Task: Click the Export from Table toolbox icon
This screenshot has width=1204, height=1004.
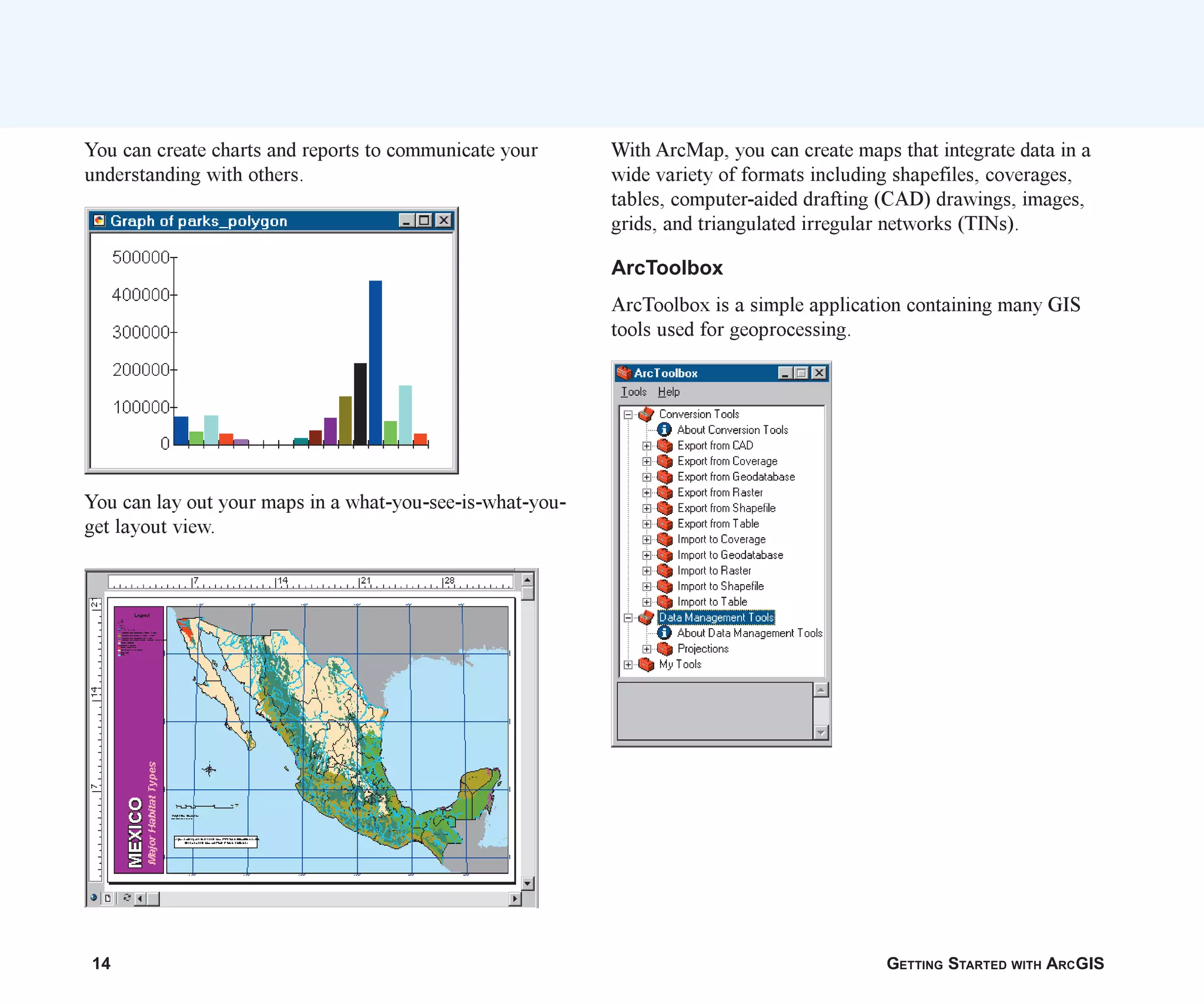Action: tap(665, 524)
